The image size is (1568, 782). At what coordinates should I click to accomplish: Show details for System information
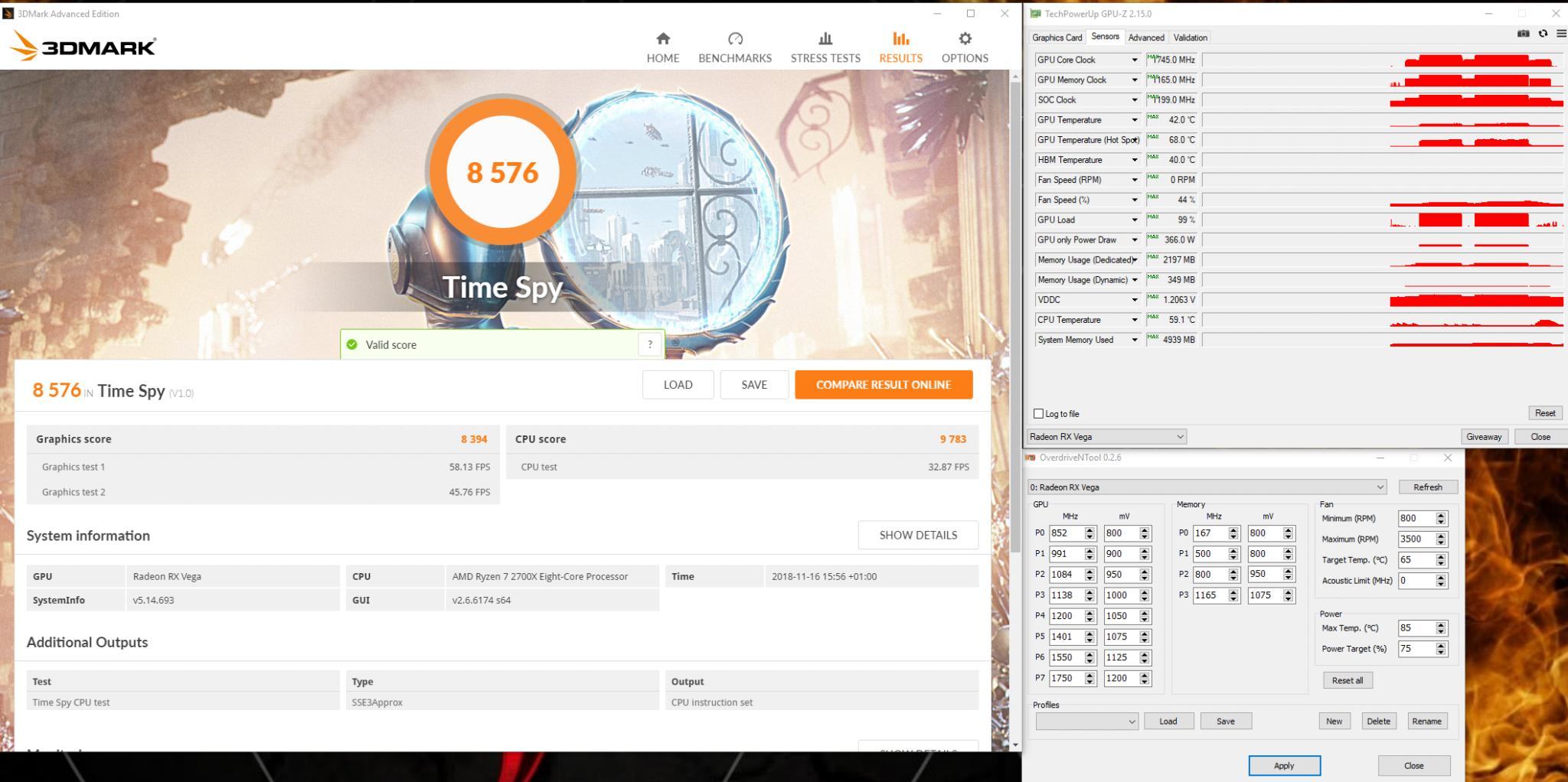[x=918, y=536]
